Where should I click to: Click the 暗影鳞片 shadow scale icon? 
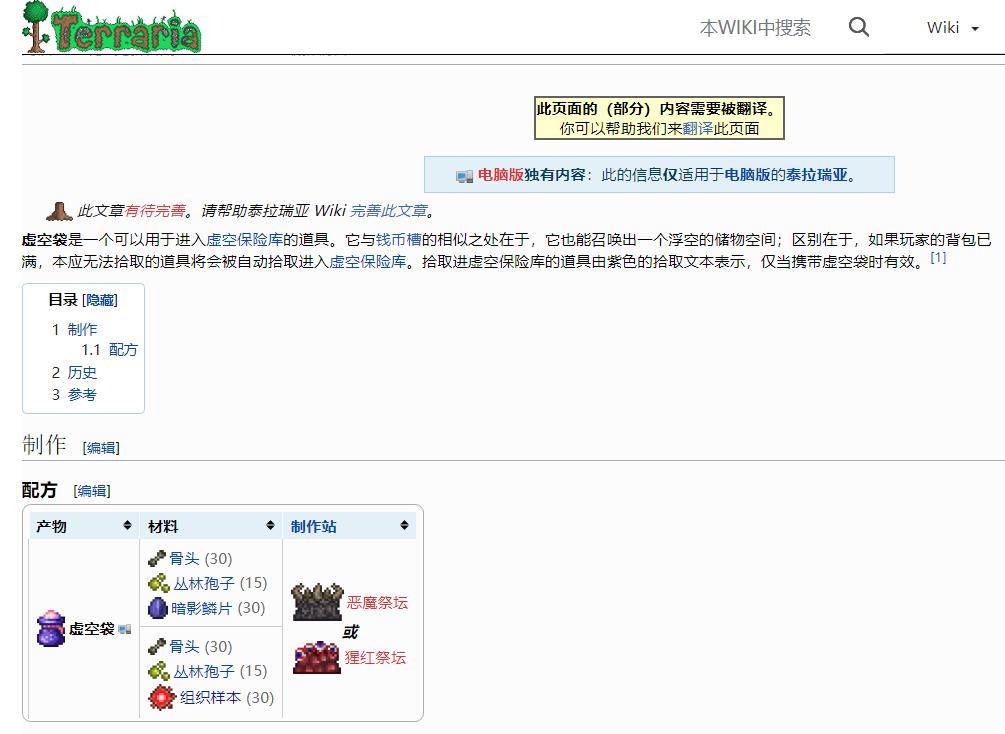point(158,608)
